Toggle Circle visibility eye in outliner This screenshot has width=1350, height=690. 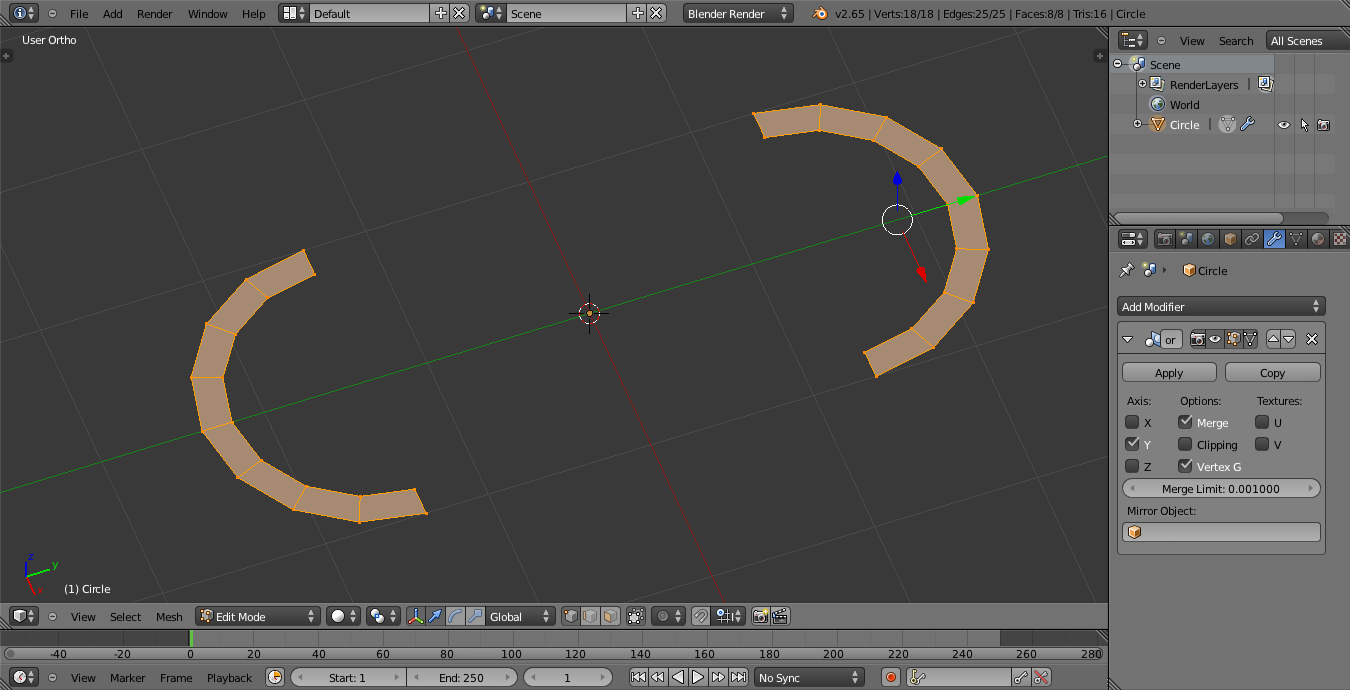[x=1284, y=125]
